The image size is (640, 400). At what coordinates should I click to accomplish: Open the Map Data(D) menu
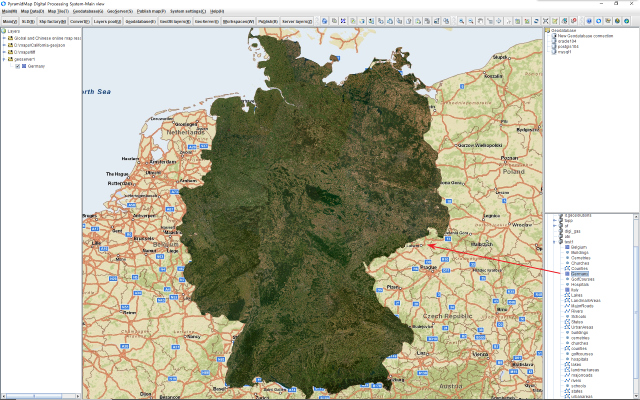pyautogui.click(x=32, y=11)
